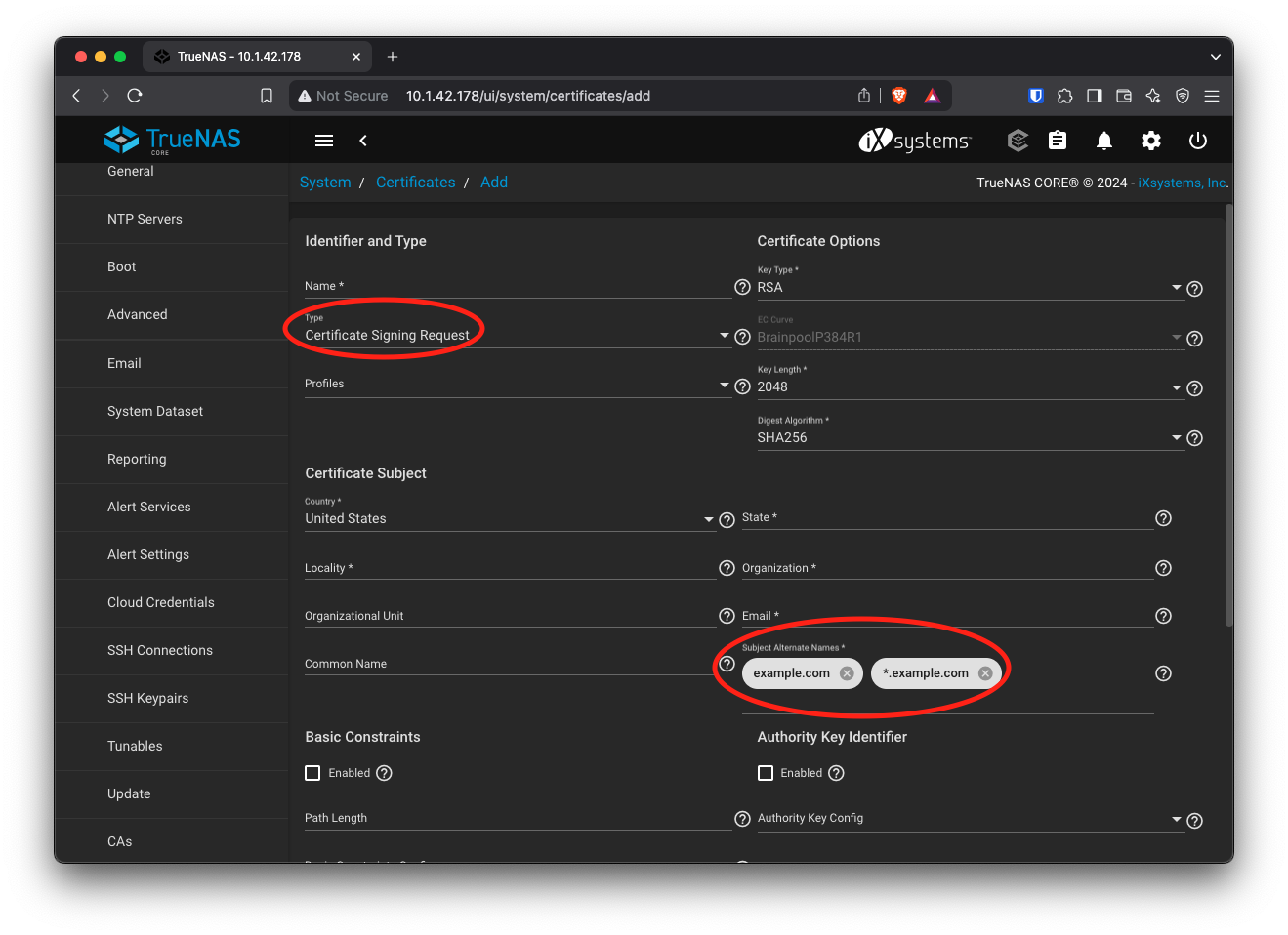This screenshot has width=1288, height=935.
Task: Click the Name input field
Action: click(x=518, y=287)
